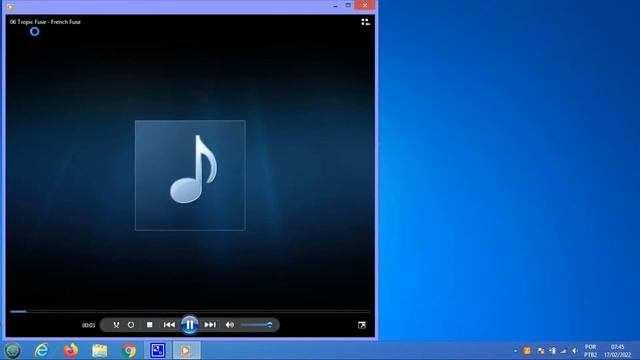Click the seek progress bar
Screen dimensions: 640x360
click(190, 311)
